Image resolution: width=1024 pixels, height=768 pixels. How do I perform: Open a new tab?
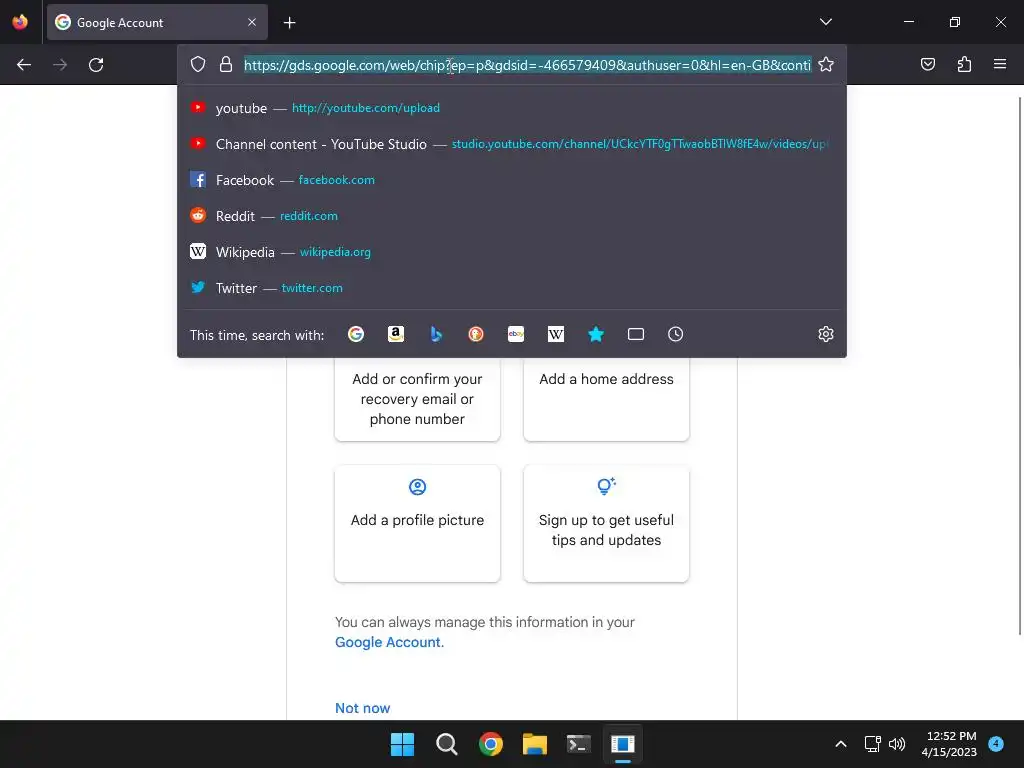pyautogui.click(x=289, y=23)
